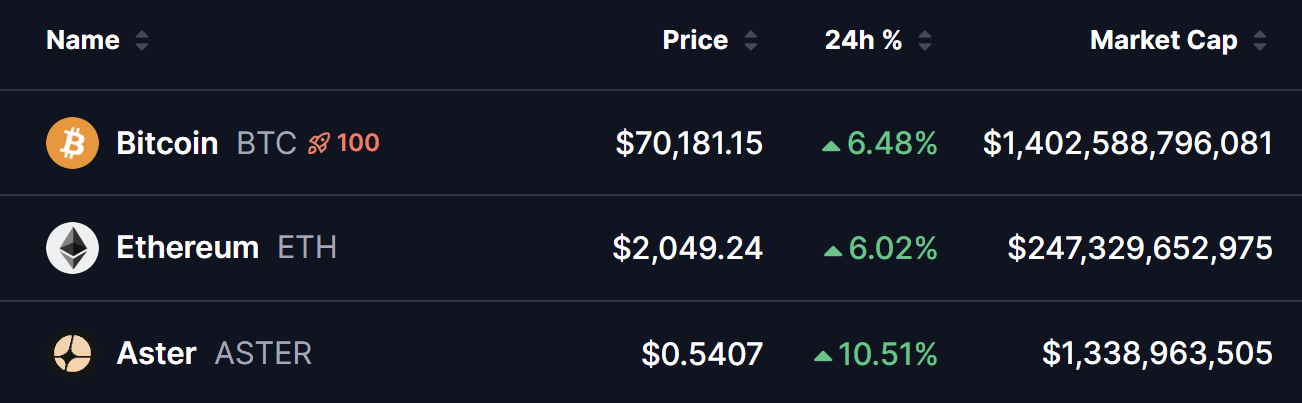The image size is (1302, 403).
Task: Click the Bitcoin orange logo icon
Action: tap(72, 143)
